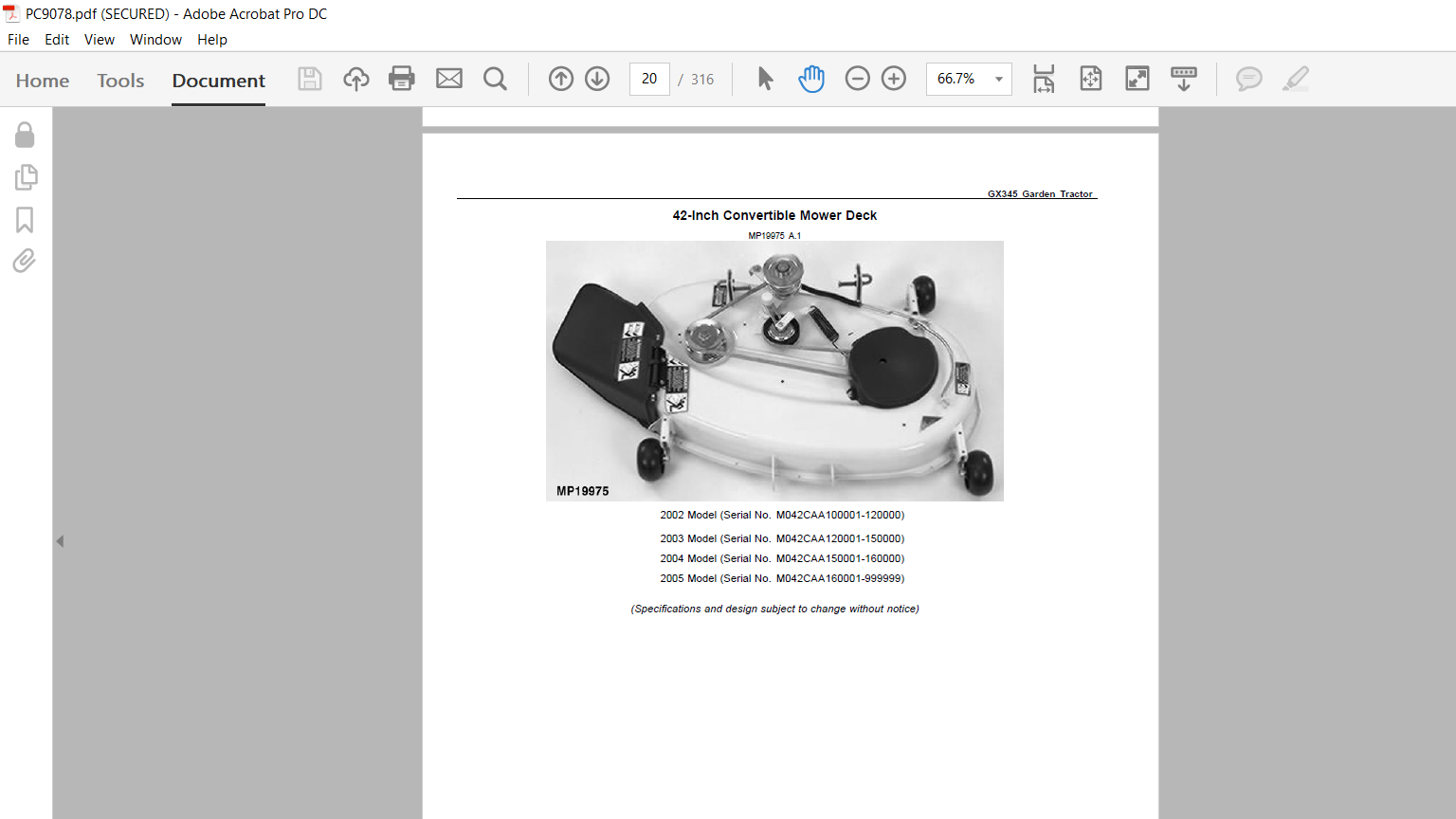Zoom in with plus icon
The image size is (1456, 819).
coord(894,79)
